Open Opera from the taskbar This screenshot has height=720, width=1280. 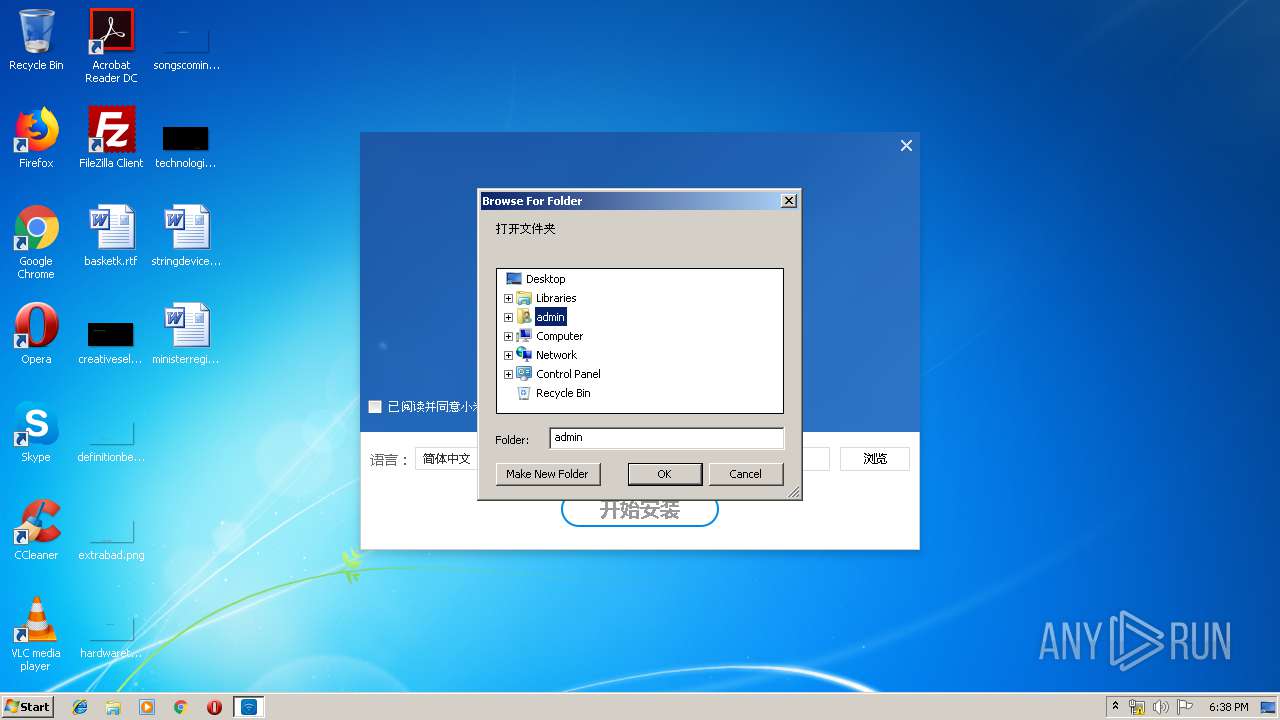[x=214, y=707]
